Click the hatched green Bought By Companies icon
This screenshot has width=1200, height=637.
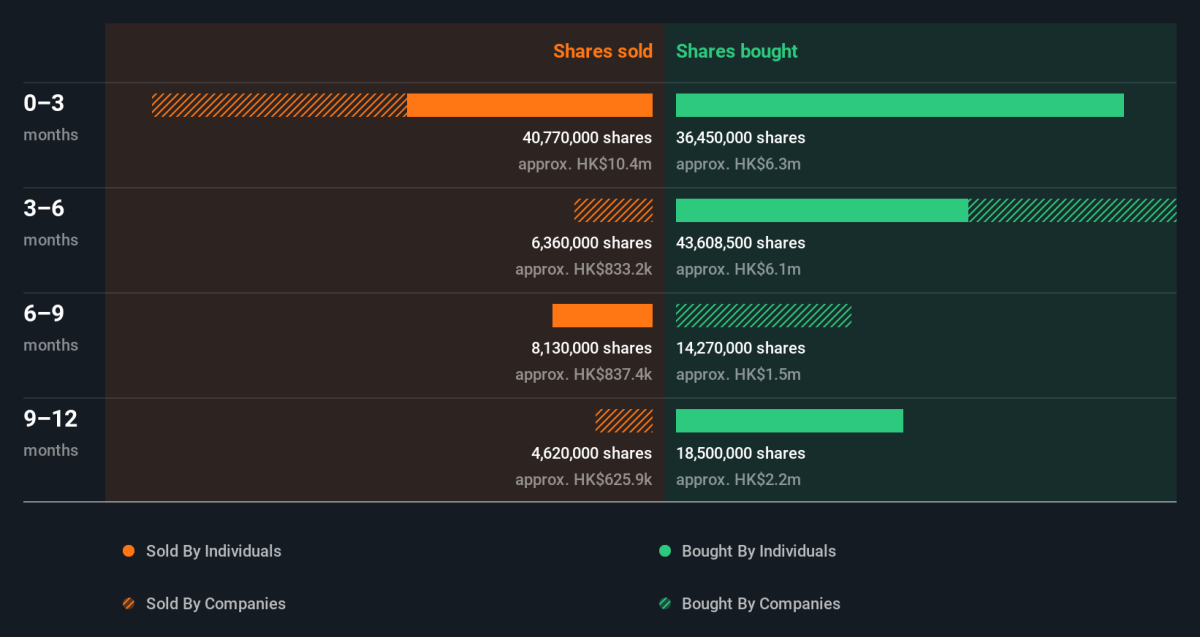click(665, 604)
